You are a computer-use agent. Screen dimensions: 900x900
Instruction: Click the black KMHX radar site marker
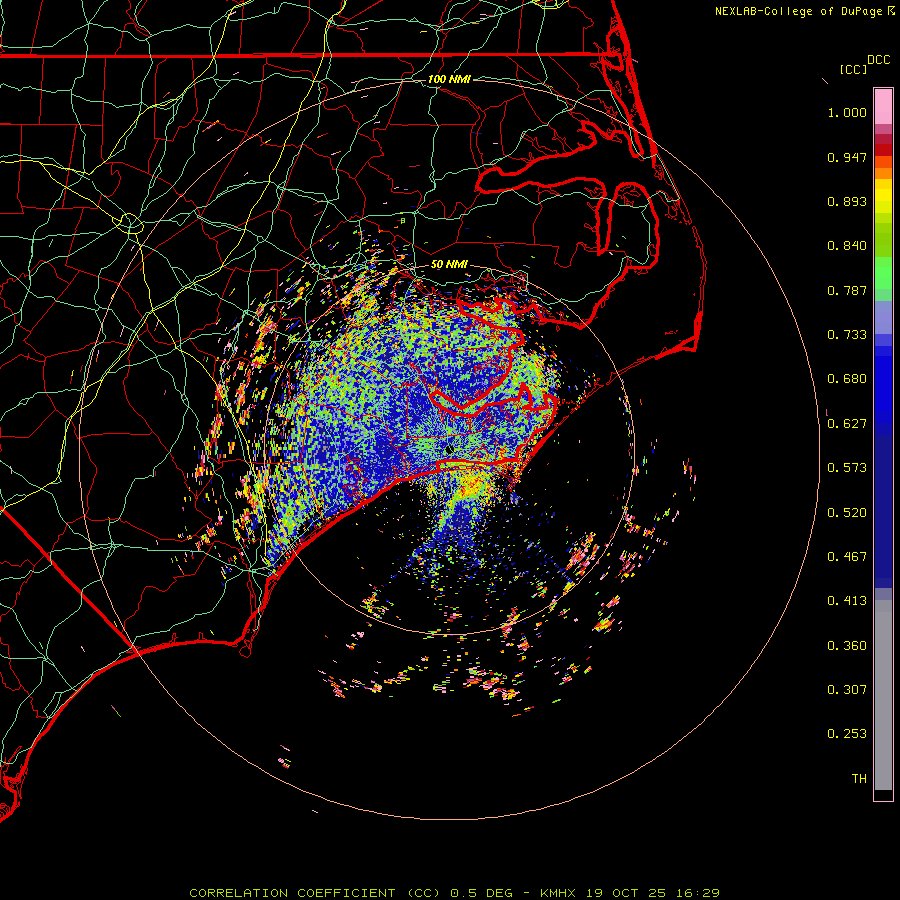(x=449, y=449)
